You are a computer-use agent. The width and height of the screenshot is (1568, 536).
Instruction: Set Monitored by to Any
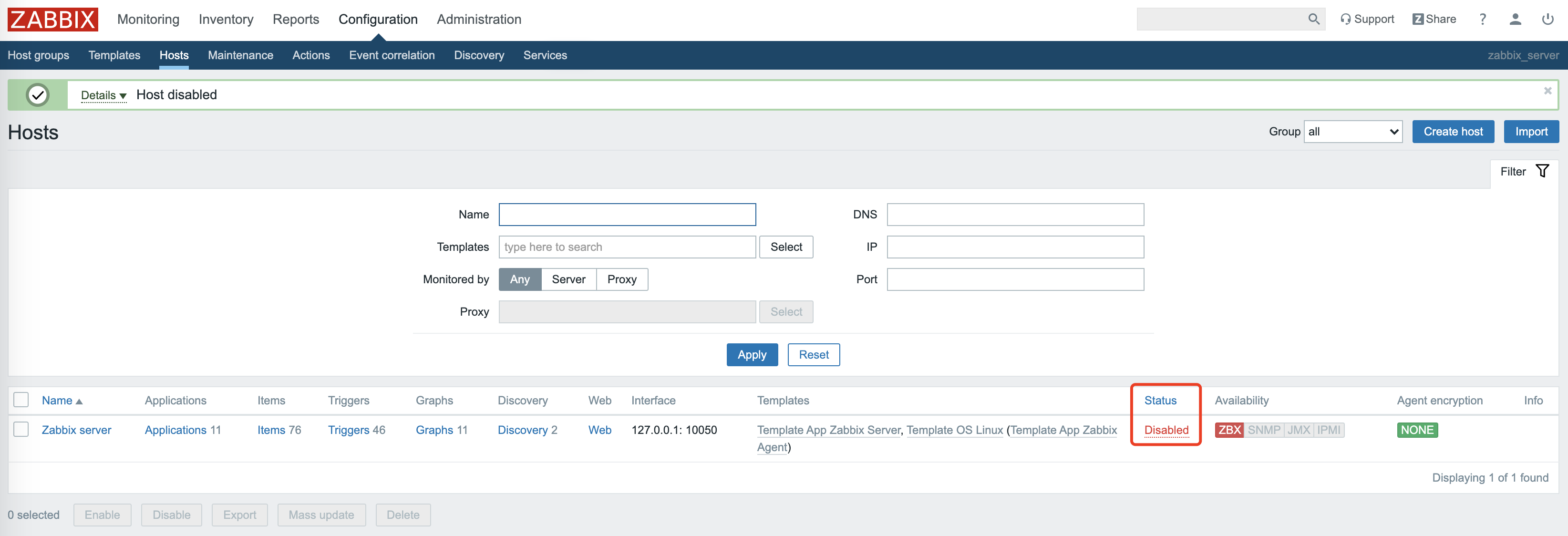click(520, 279)
